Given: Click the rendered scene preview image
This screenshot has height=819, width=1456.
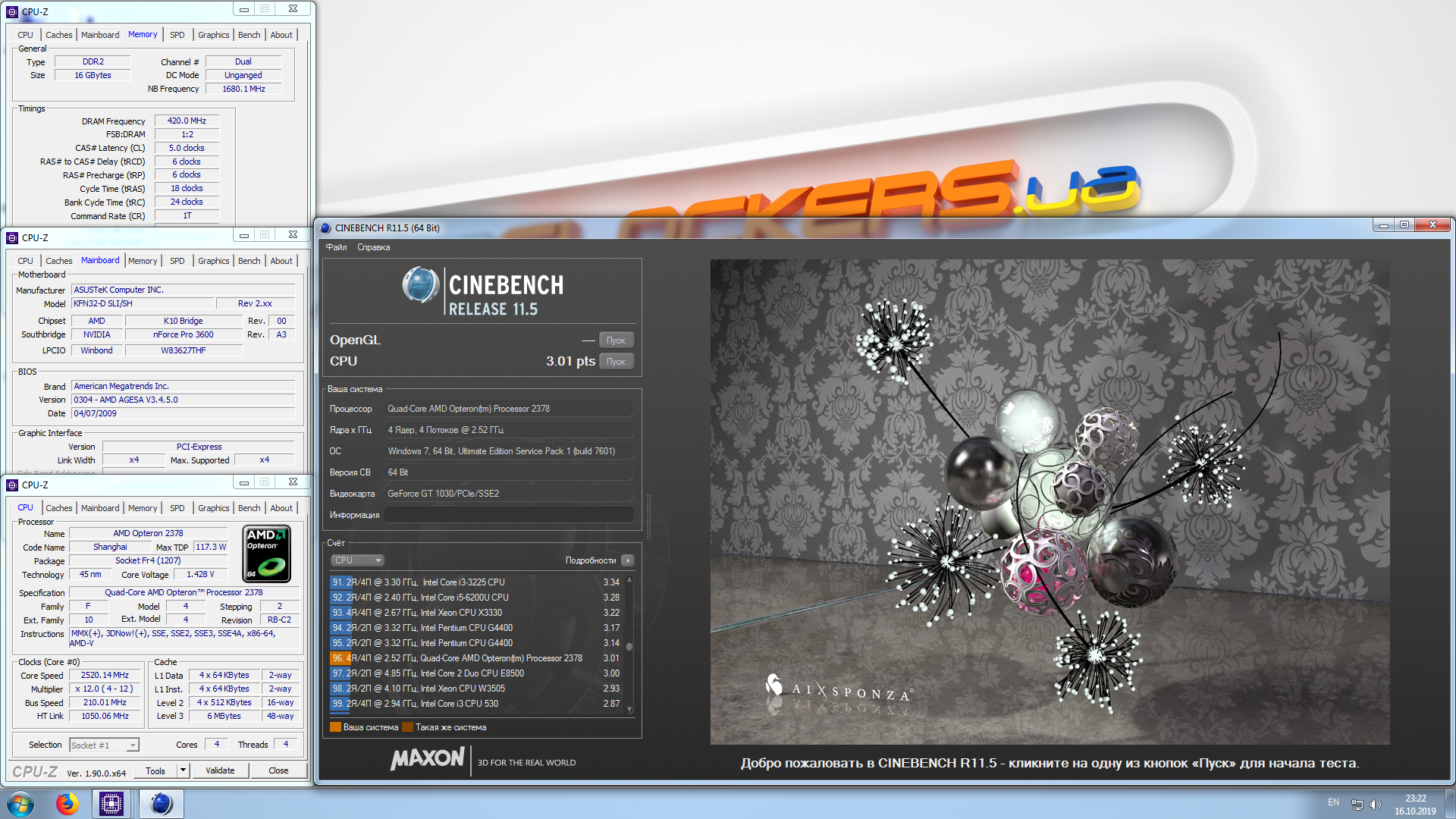Looking at the screenshot, I should pyautogui.click(x=1050, y=501).
